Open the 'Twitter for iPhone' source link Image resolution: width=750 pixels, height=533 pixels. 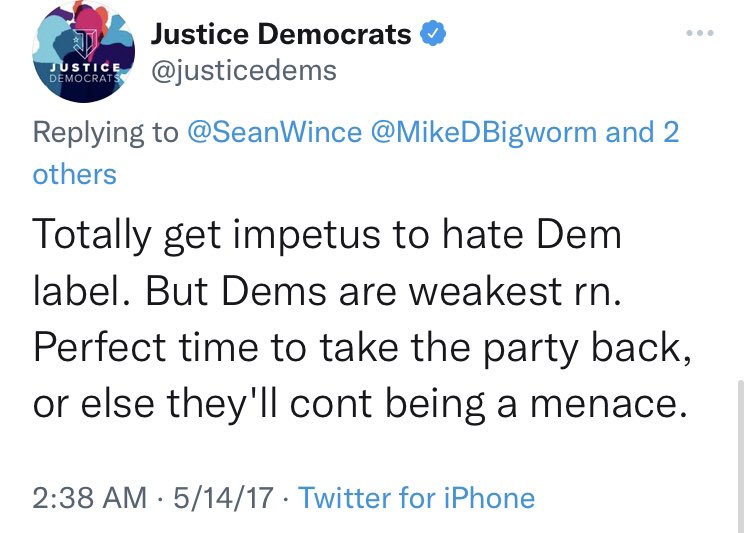click(x=417, y=497)
